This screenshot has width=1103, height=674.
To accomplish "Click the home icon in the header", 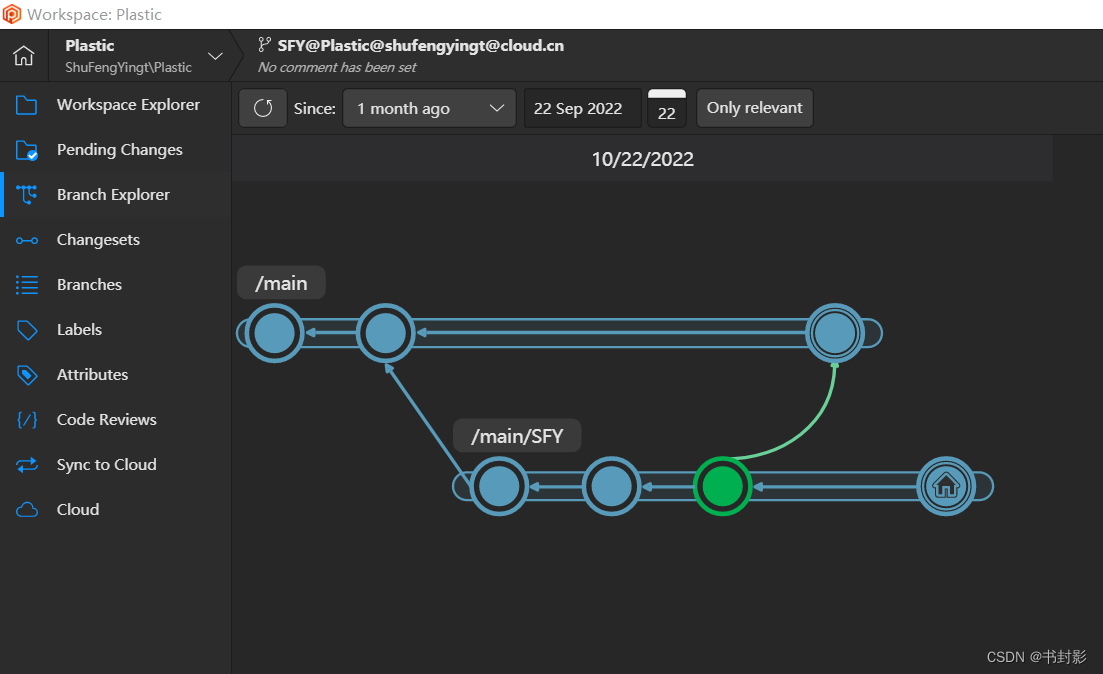I will [23, 55].
